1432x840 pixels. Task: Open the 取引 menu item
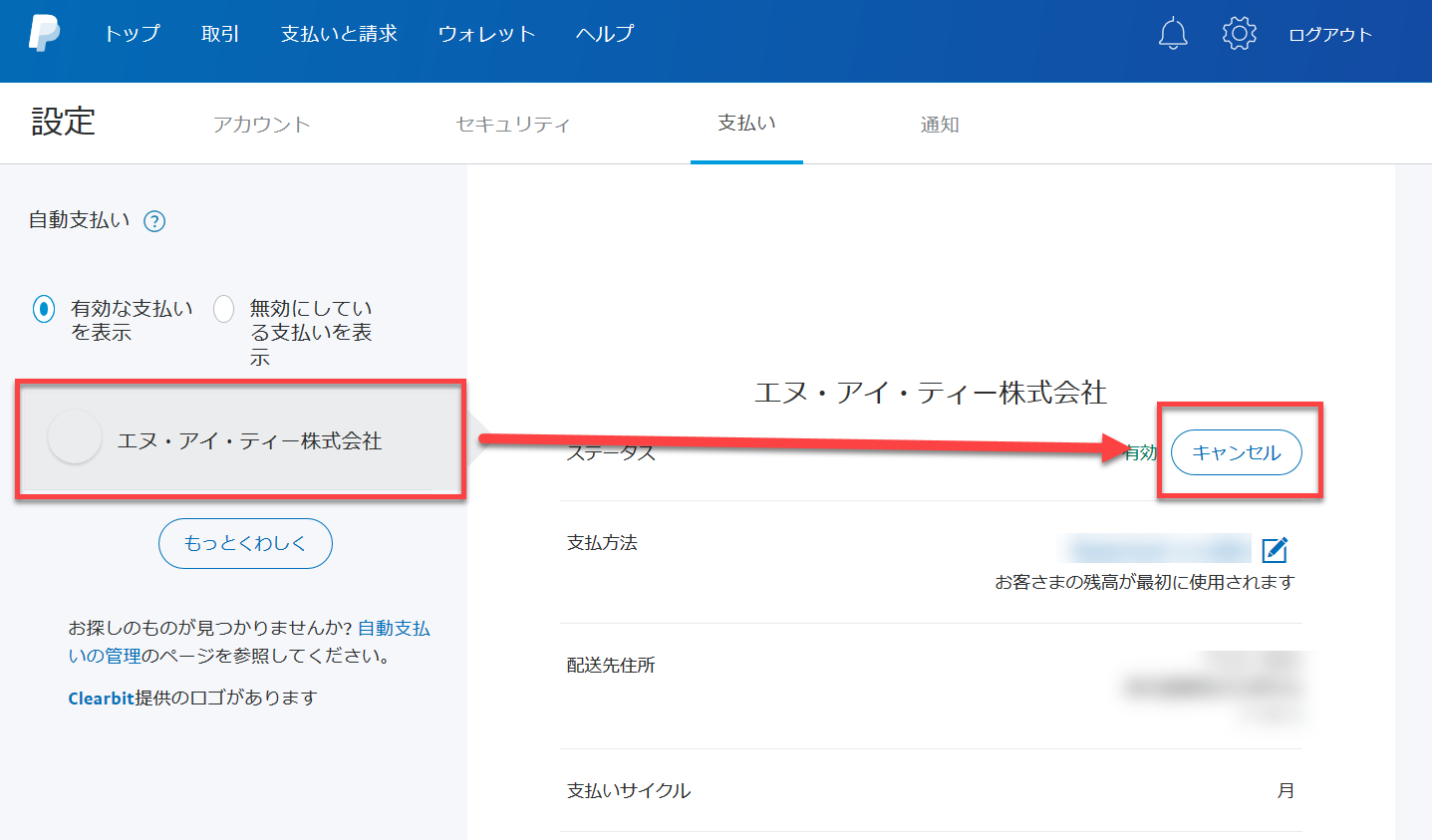(220, 34)
